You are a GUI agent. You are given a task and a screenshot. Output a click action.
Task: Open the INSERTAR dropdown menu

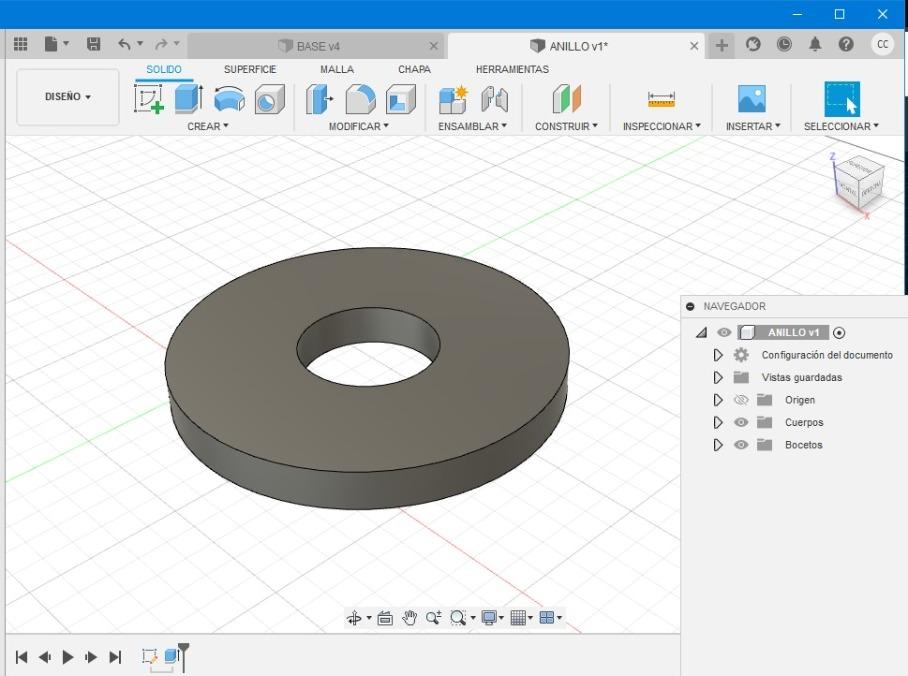753,126
